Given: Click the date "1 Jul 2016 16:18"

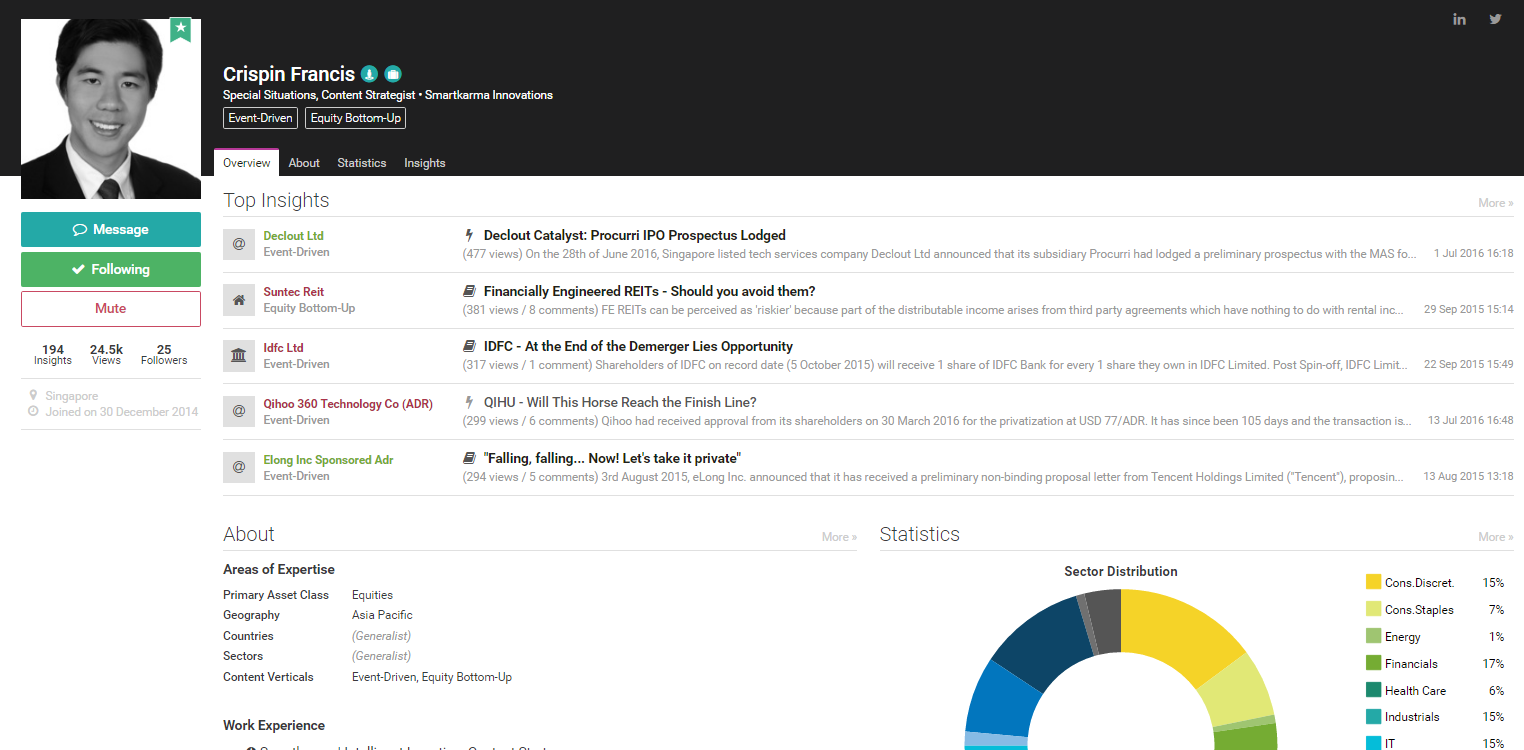Looking at the screenshot, I should coord(1473,254).
